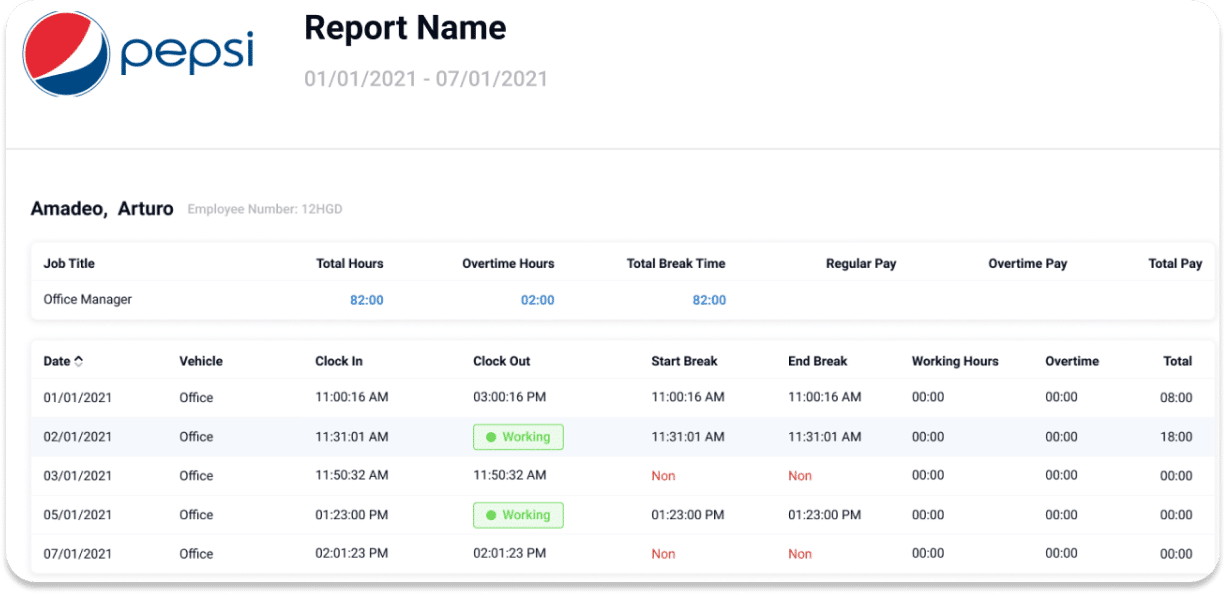Click the Total Pay header

1176,264
